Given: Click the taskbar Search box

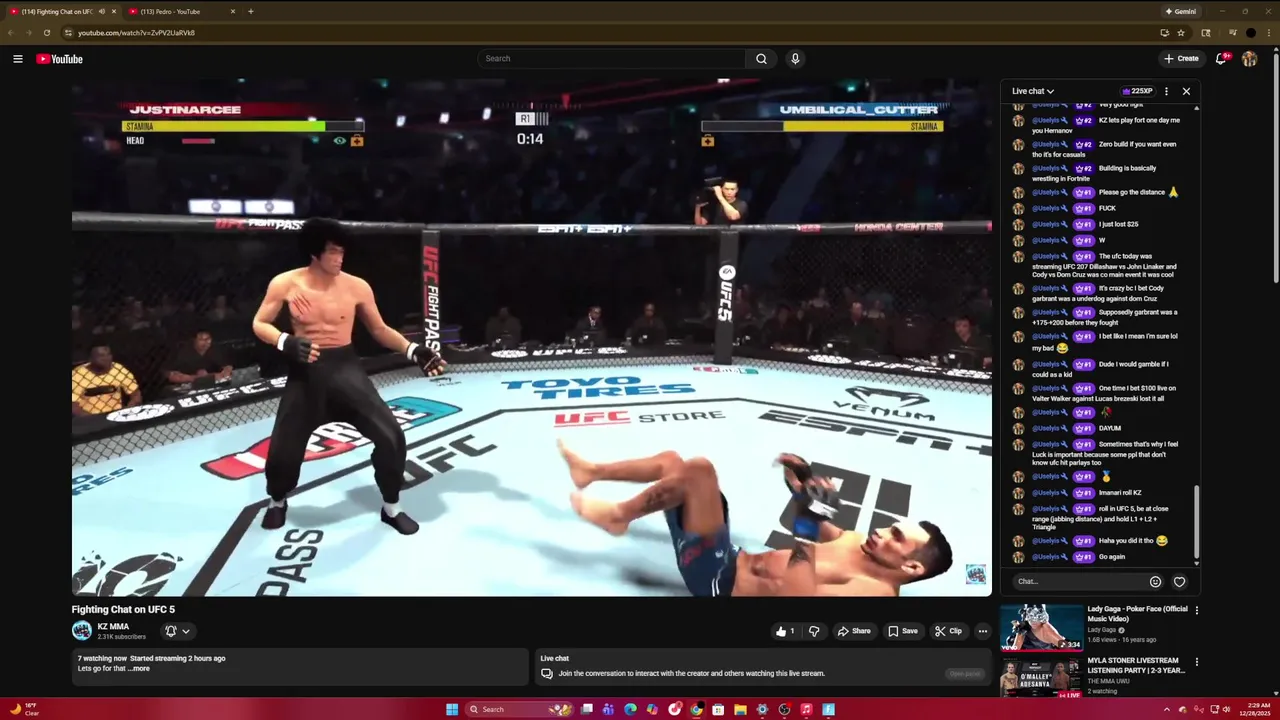Looking at the screenshot, I should (520, 710).
